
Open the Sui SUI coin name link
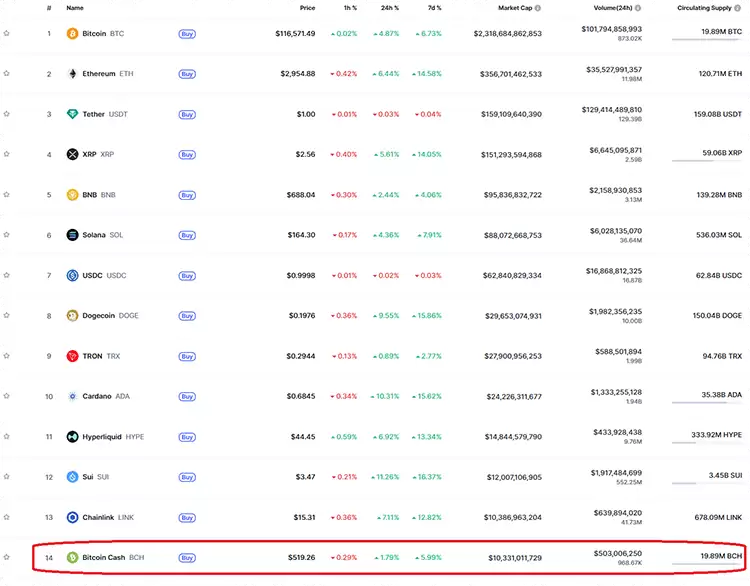point(93,477)
